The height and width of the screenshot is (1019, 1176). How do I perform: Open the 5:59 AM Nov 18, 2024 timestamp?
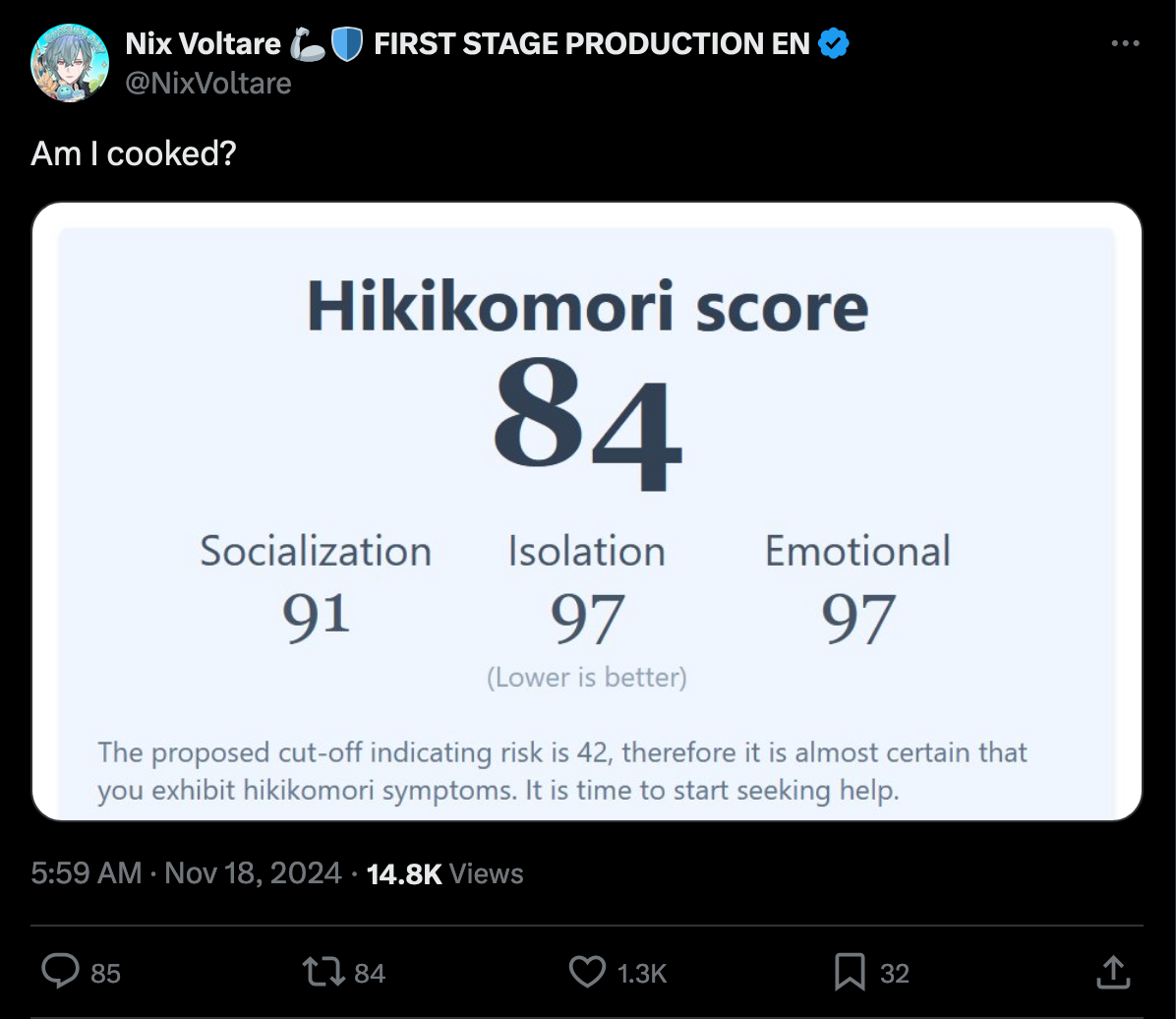[187, 873]
